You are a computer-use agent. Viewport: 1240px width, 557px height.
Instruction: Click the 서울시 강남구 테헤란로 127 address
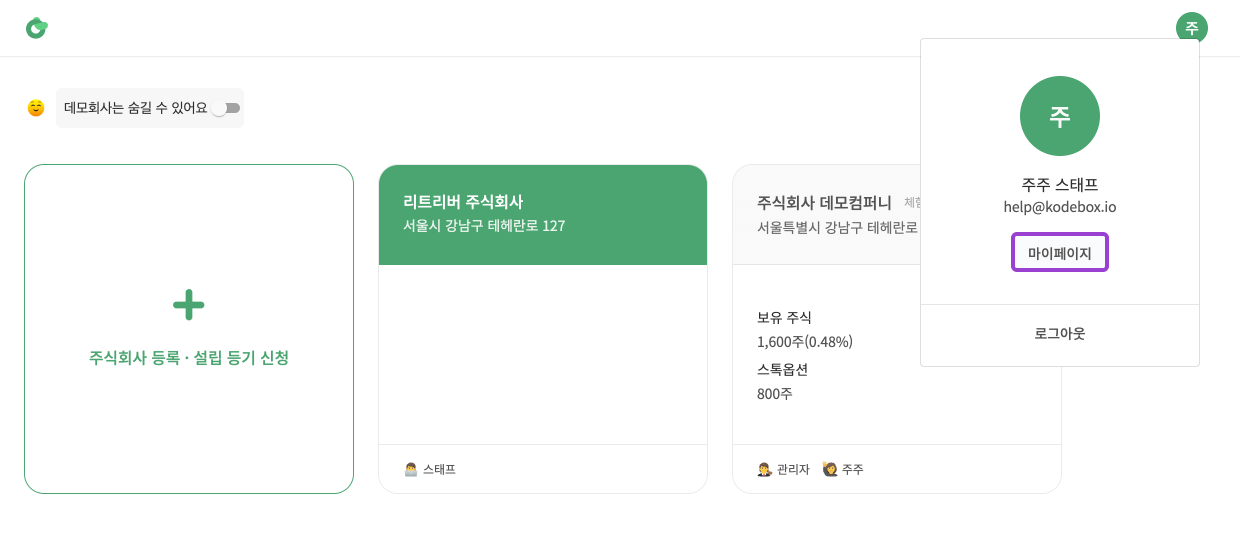(484, 226)
